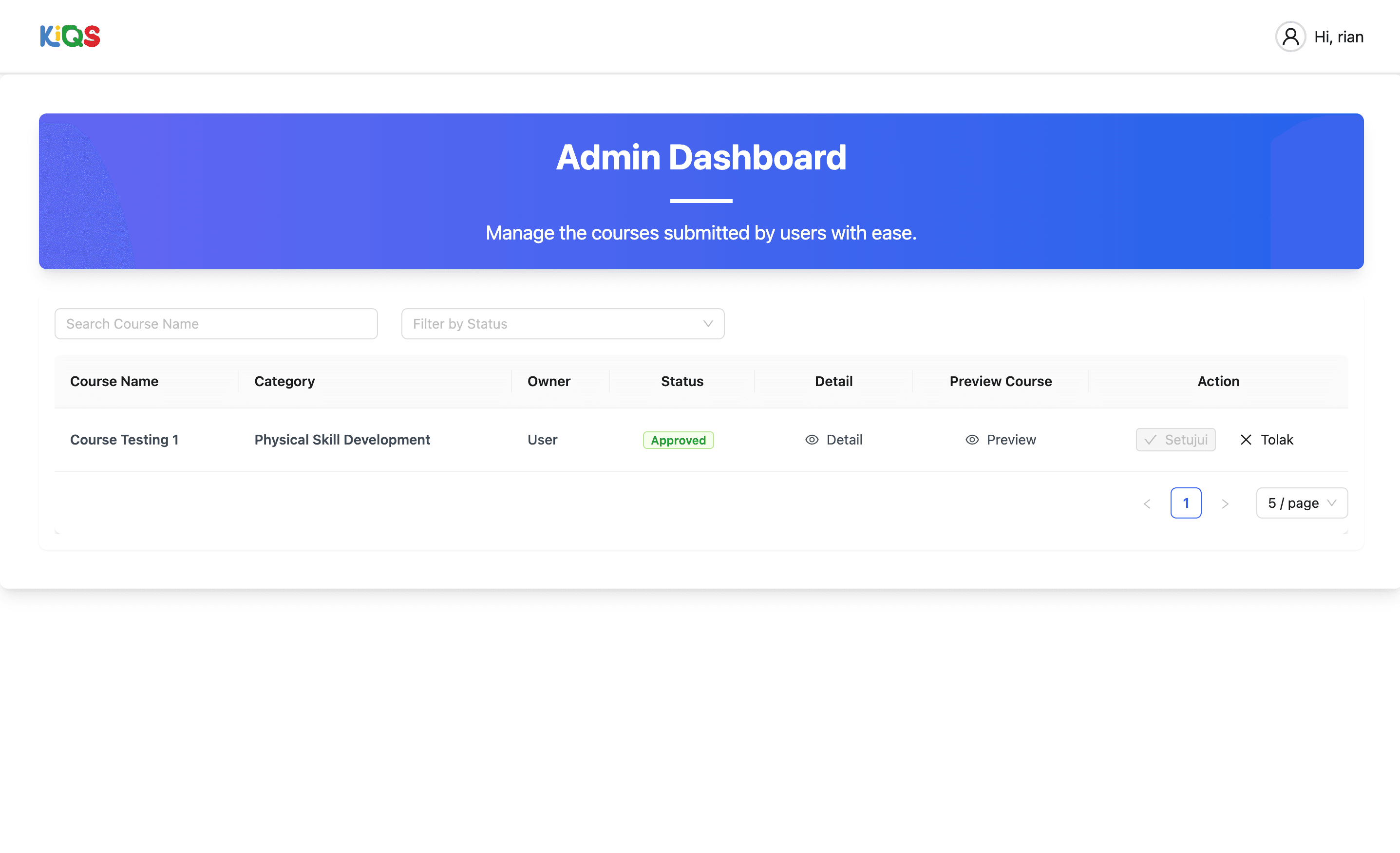Screen dimensions: 1400x853
Task: Open the Filter by Status dropdown
Action: (562, 324)
